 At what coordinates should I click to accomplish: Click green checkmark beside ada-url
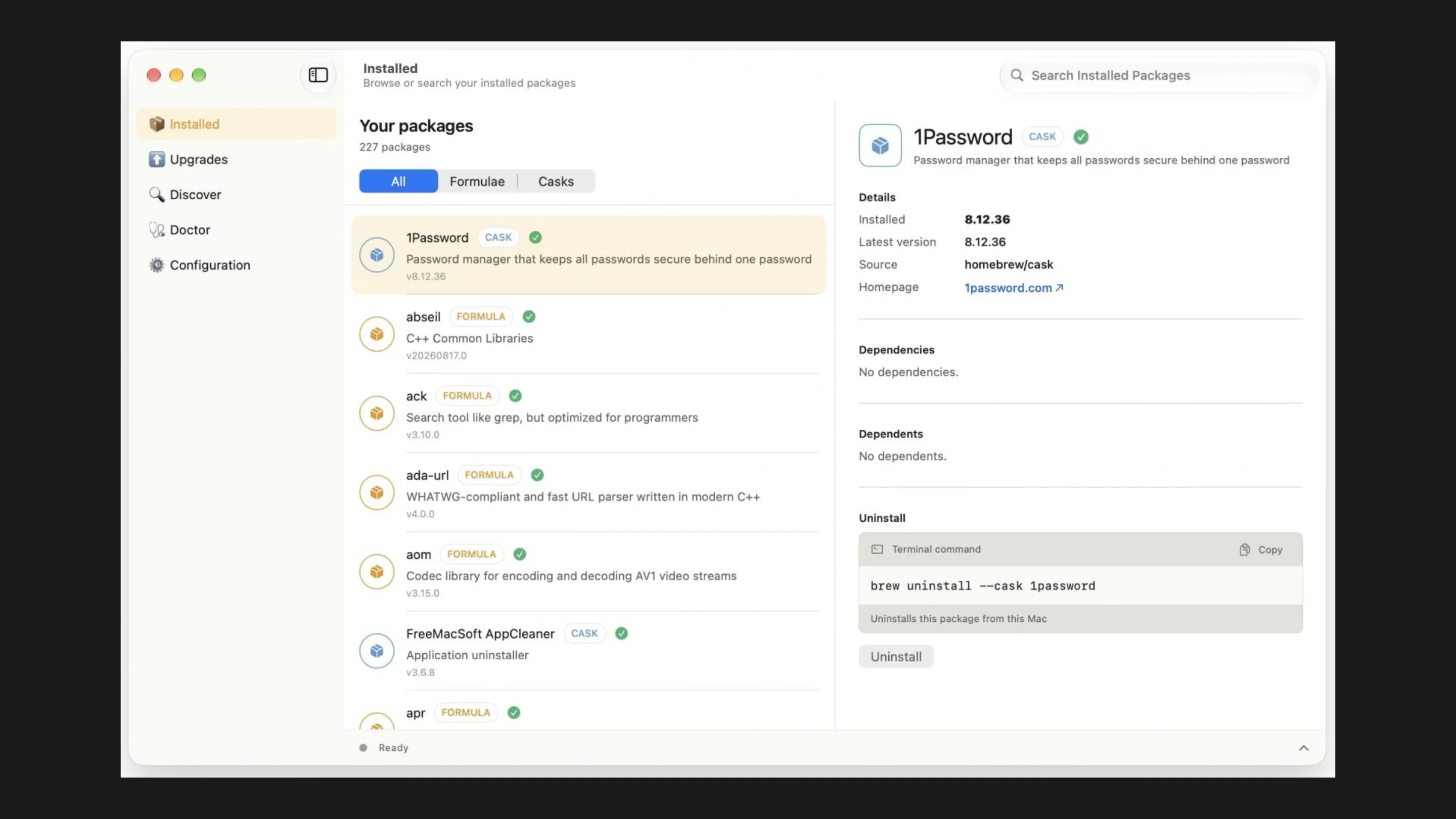(x=537, y=475)
